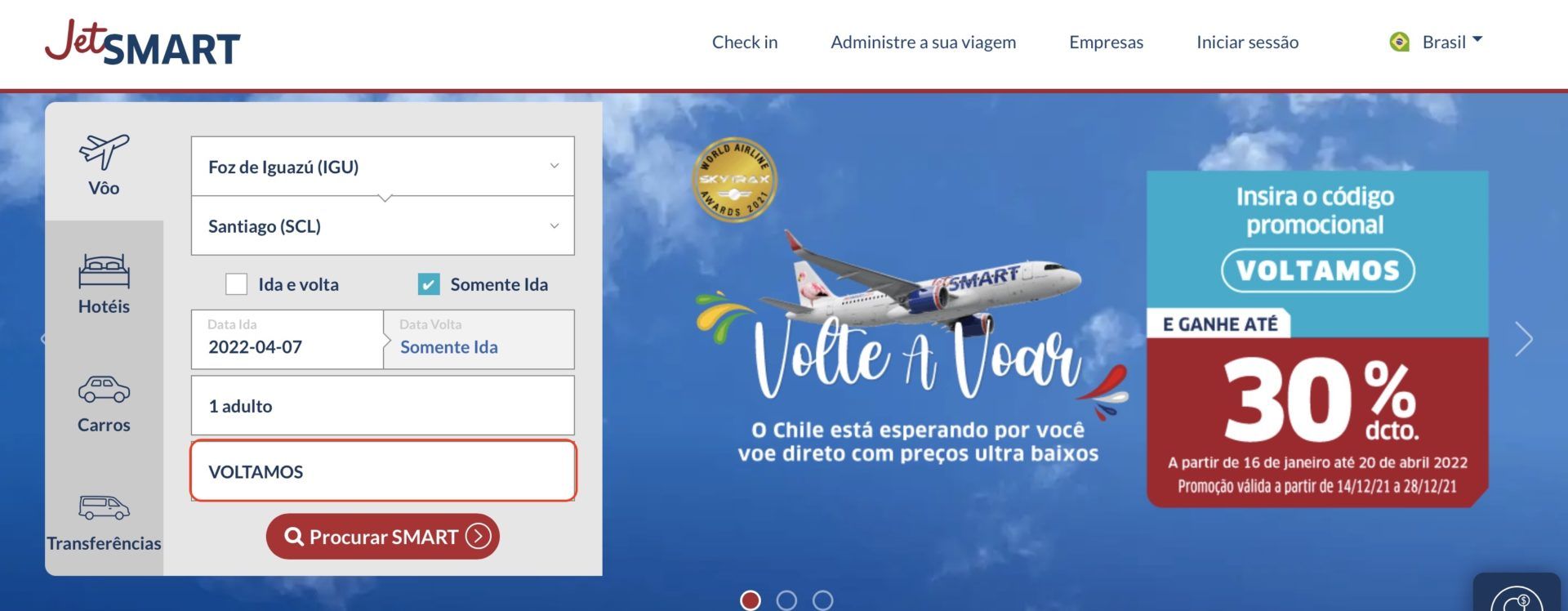Viewport: 1568px width, 611px height.
Task: Expand the Santiago destination dropdown
Action: pyautogui.click(x=382, y=226)
